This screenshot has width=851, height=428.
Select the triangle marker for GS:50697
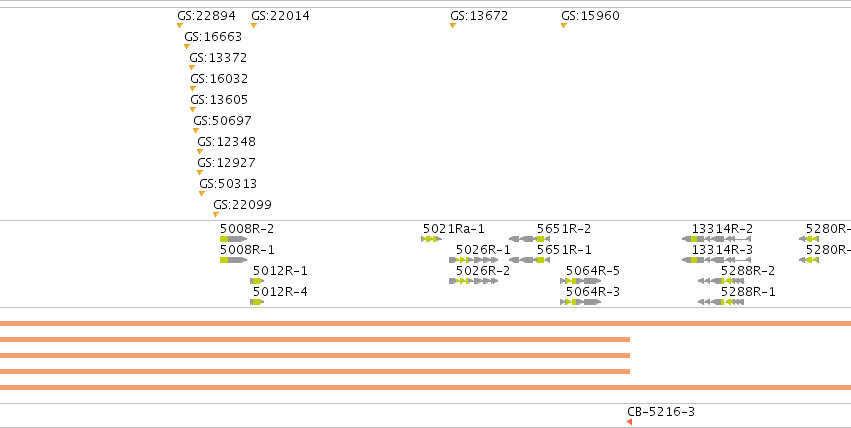click(x=196, y=131)
